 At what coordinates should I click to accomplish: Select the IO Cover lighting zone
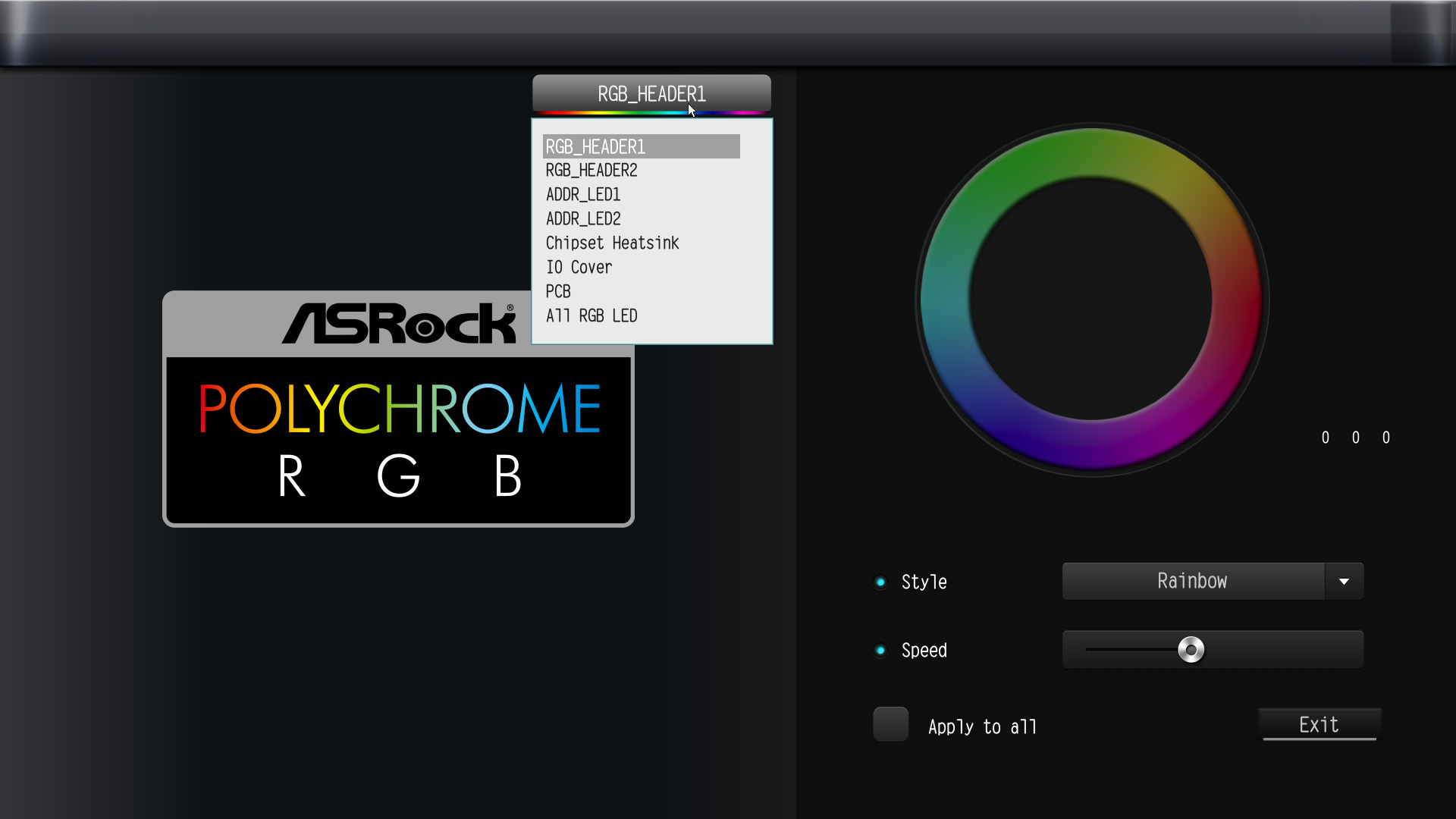579,267
